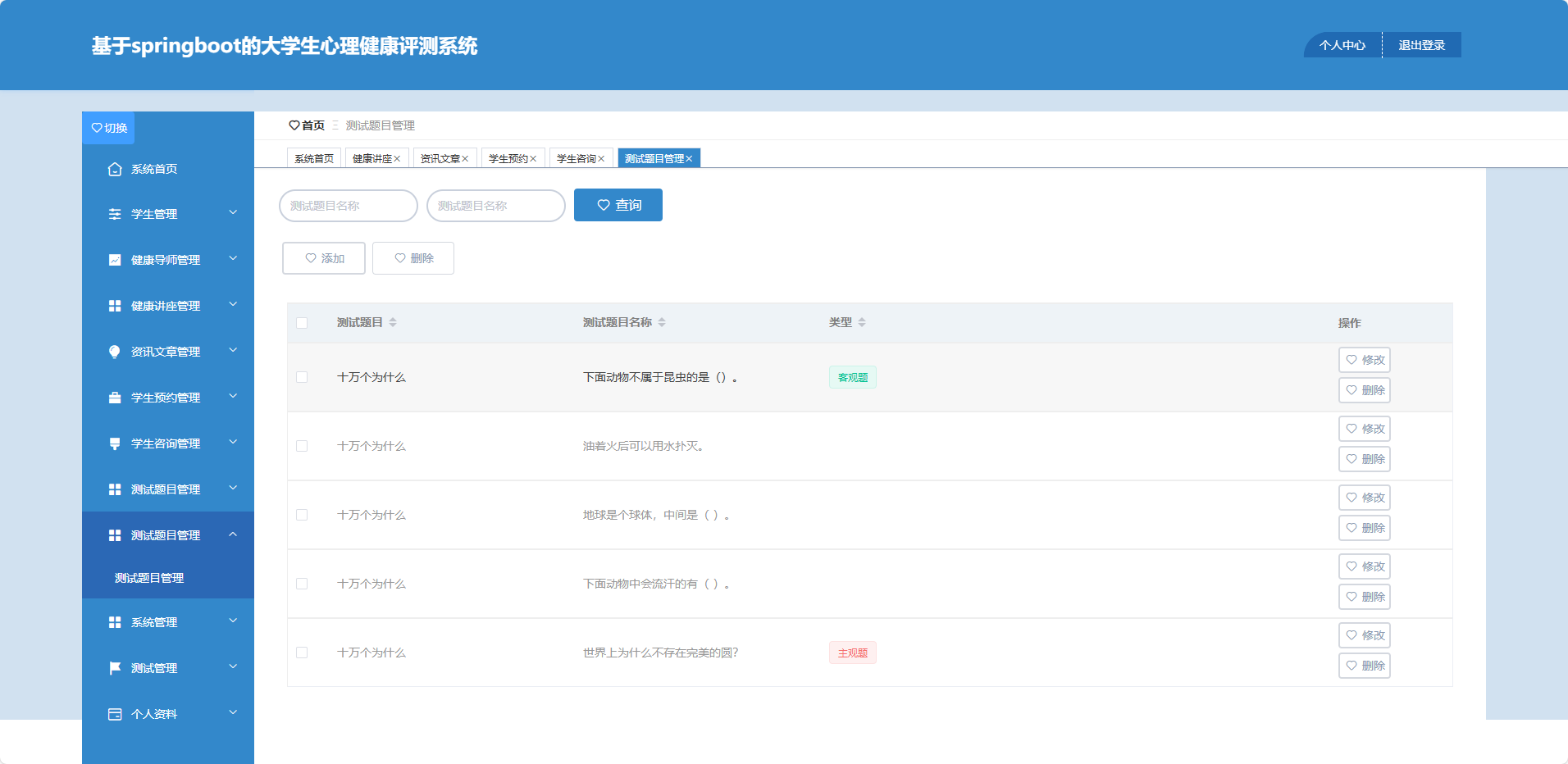Open 系统首页 in the sidebar
Viewport: 1568px width, 764px height.
point(168,169)
